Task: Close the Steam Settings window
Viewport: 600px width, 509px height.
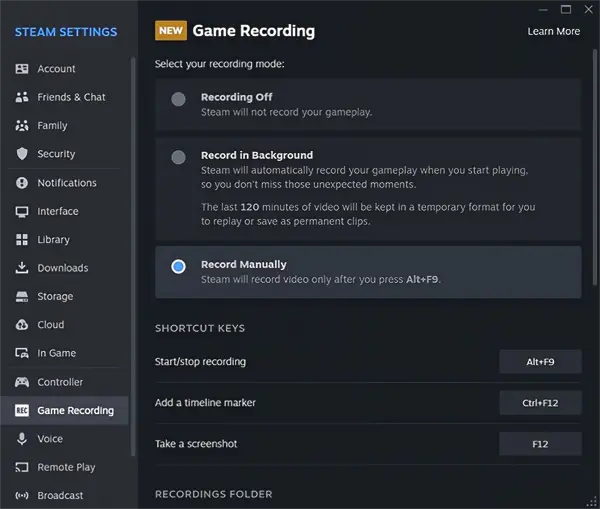Action: [589, 9]
